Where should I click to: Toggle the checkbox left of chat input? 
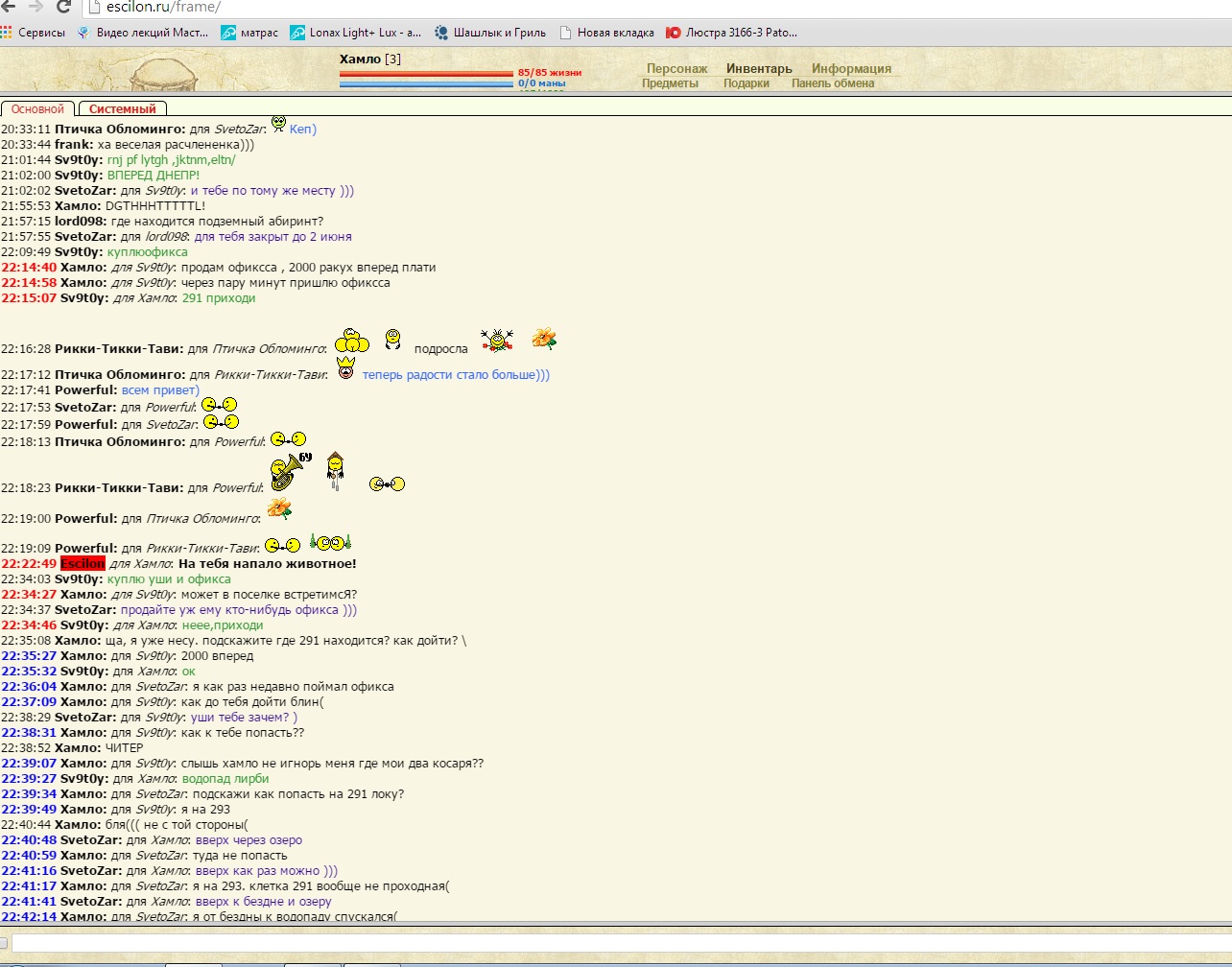tap(4, 944)
